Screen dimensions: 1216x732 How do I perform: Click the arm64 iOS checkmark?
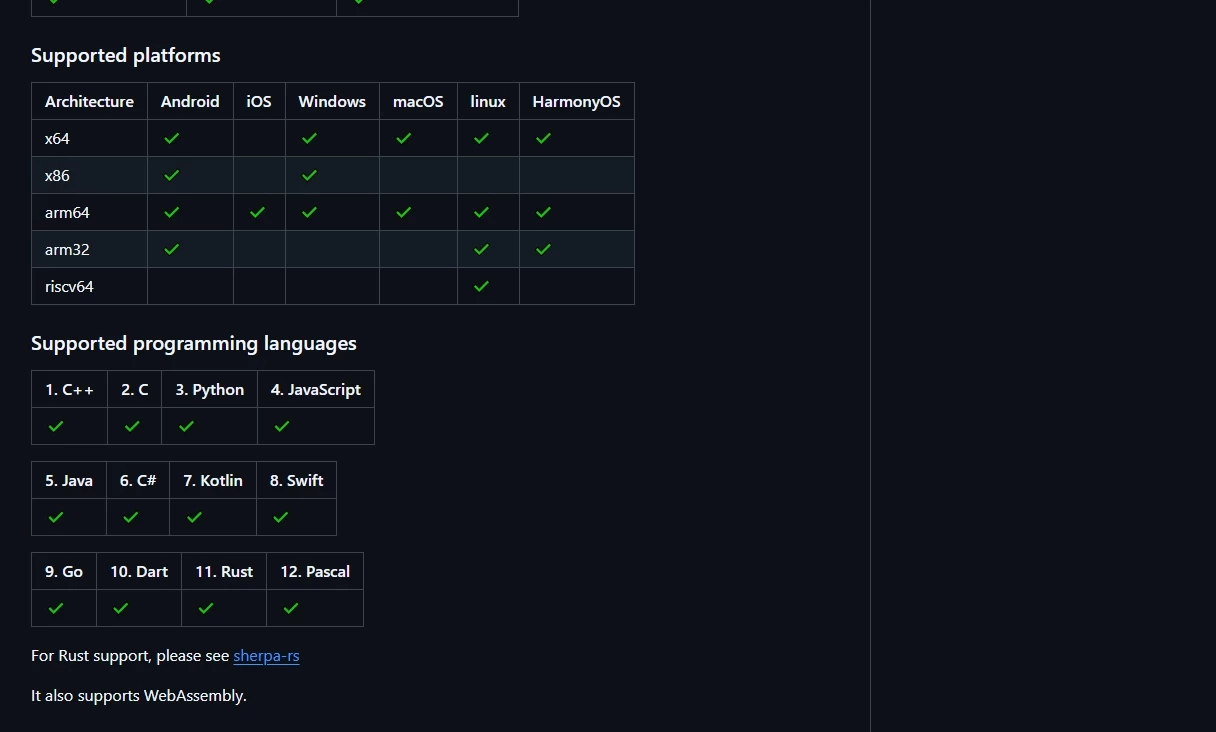point(257,213)
